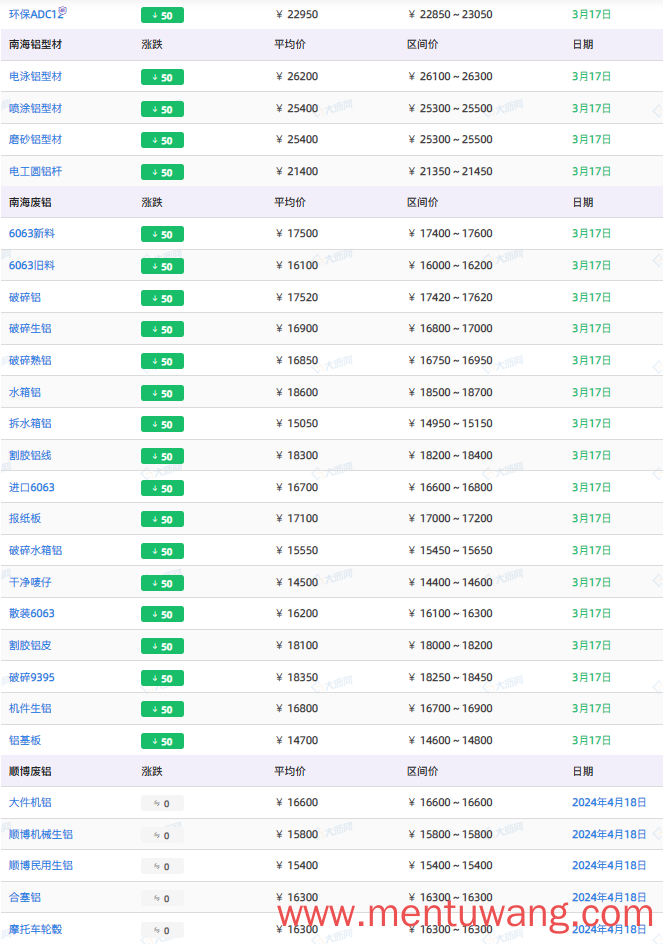
Task: Select the average price ¥ 21400
Action: [x=297, y=172]
